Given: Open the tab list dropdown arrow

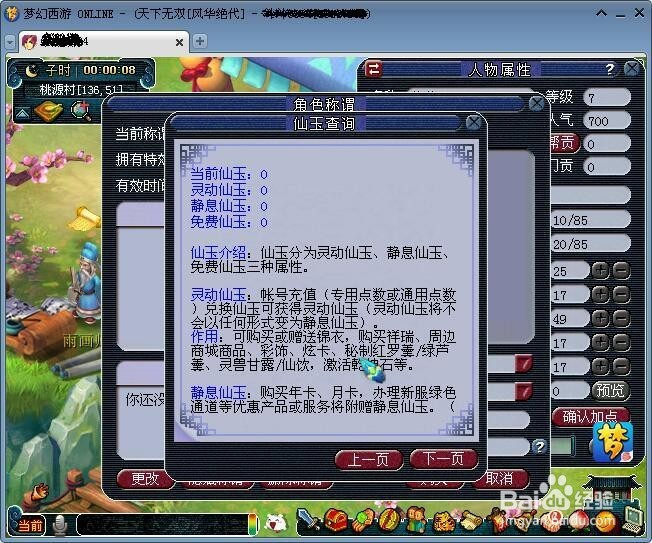Looking at the screenshot, I should coord(10,42).
